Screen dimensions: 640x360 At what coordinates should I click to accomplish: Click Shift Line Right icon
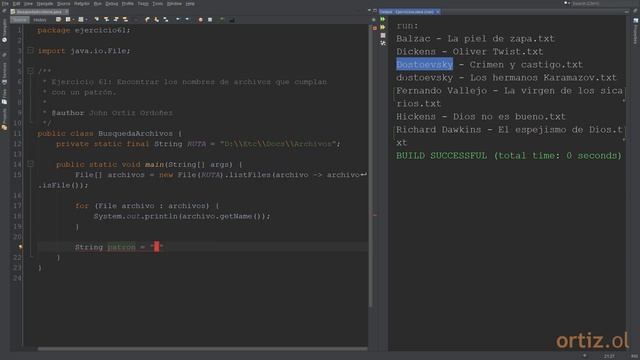[x=187, y=19]
